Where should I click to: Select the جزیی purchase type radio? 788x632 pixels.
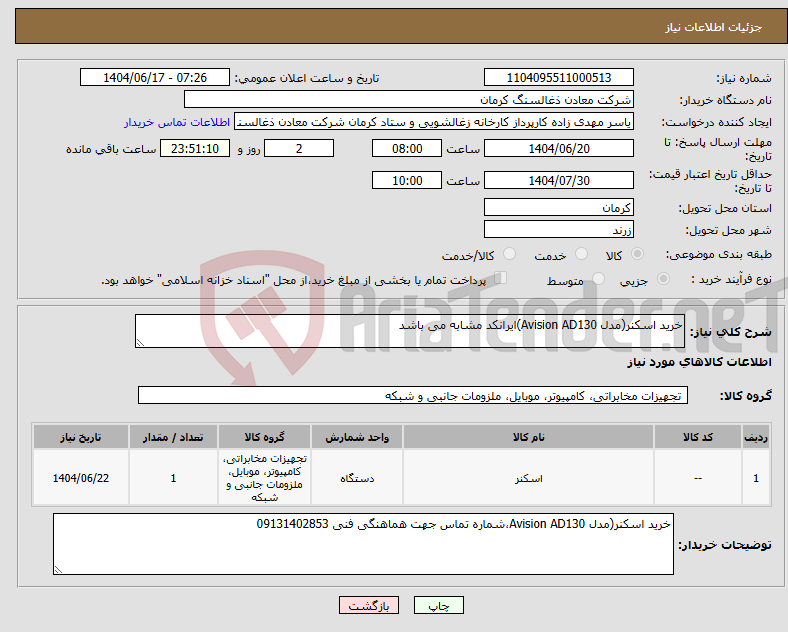click(x=663, y=278)
